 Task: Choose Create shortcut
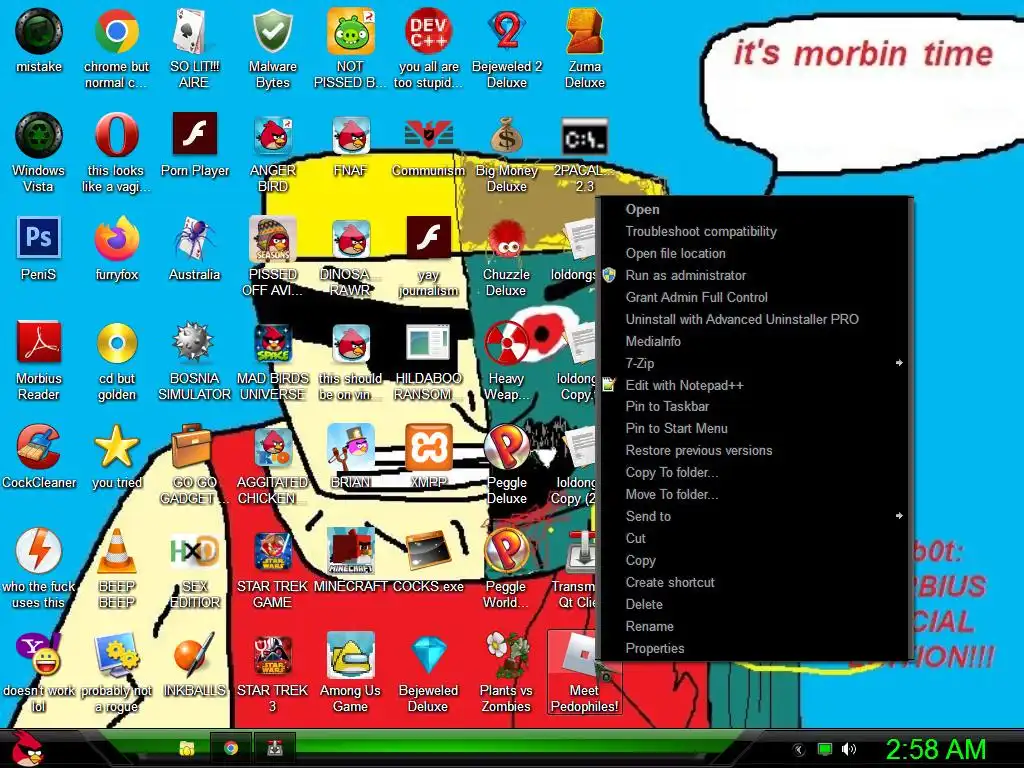pos(756,582)
